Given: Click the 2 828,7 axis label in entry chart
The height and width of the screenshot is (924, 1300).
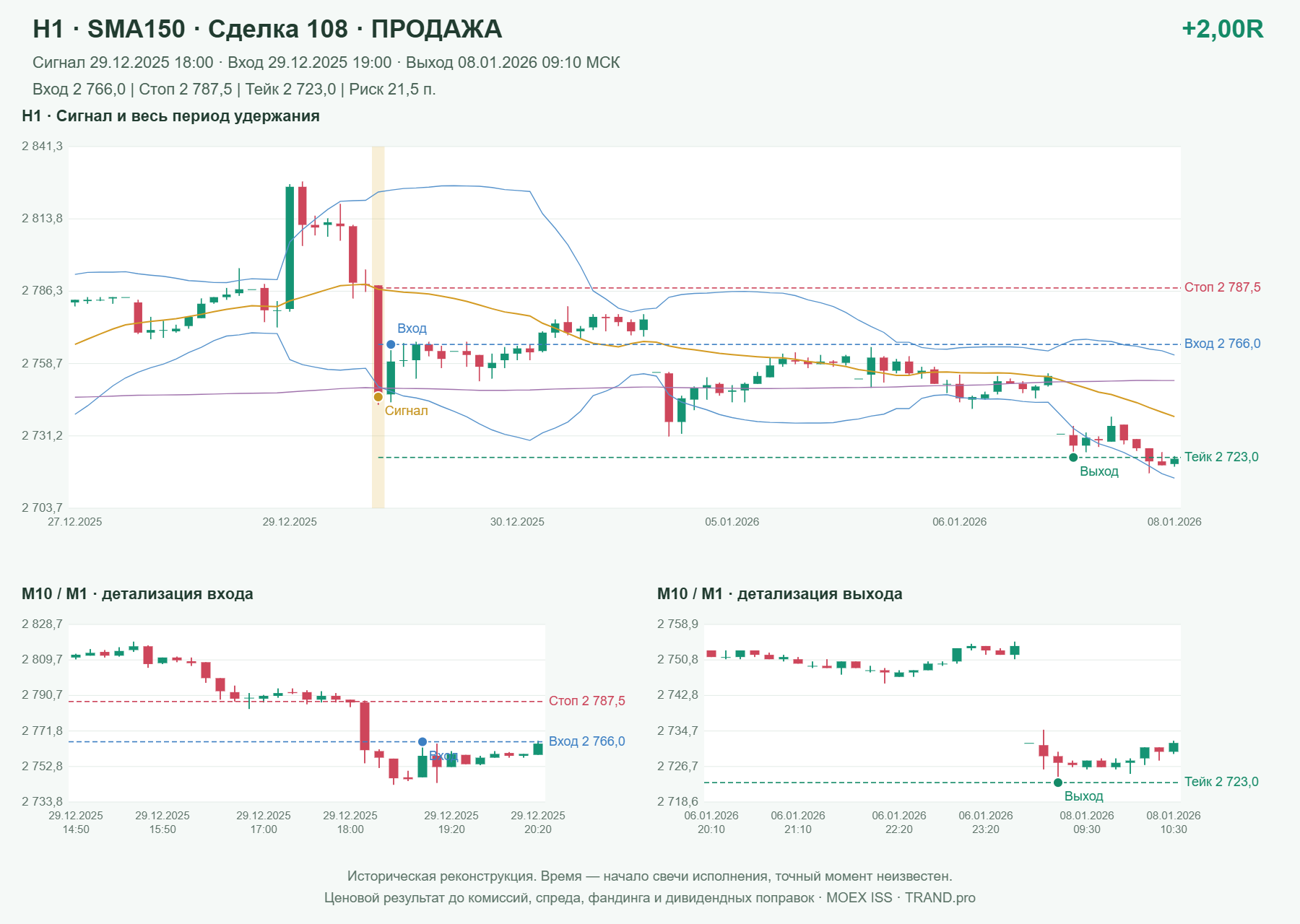Looking at the screenshot, I should 42,624.
